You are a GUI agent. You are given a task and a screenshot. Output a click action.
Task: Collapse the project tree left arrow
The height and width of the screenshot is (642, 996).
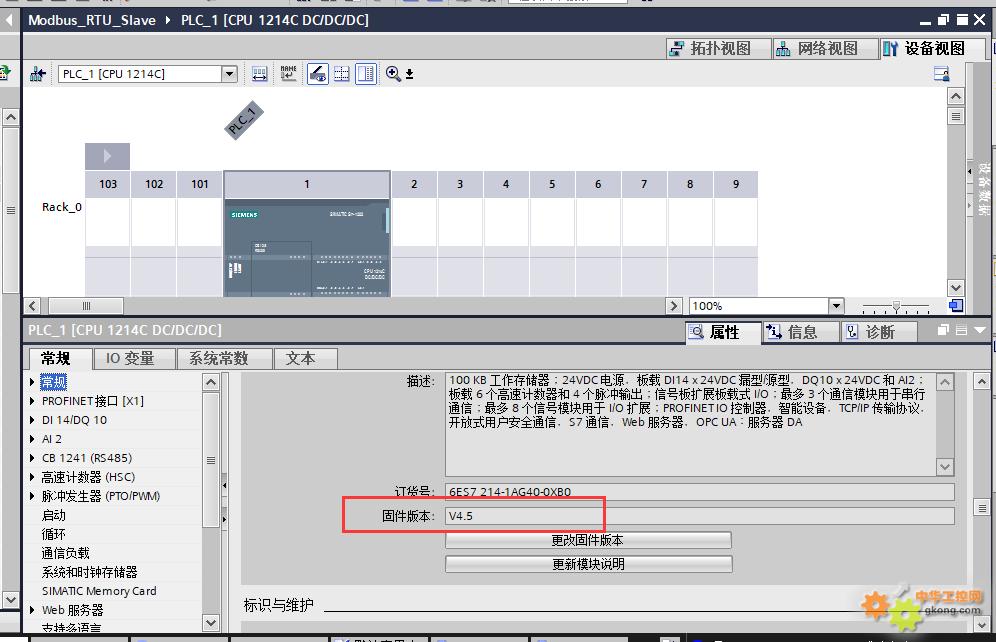(x=9, y=20)
